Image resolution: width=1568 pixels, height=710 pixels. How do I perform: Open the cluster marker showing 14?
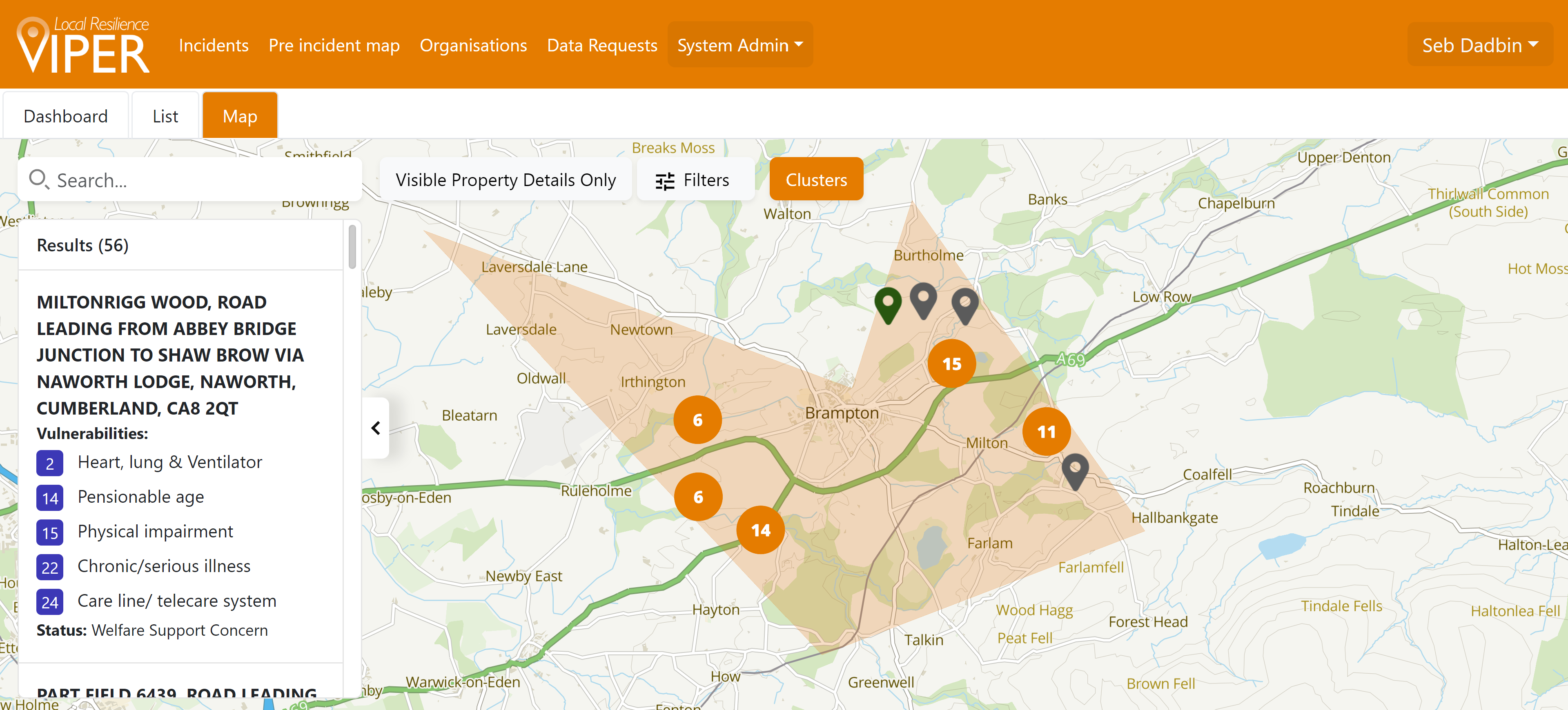(760, 530)
